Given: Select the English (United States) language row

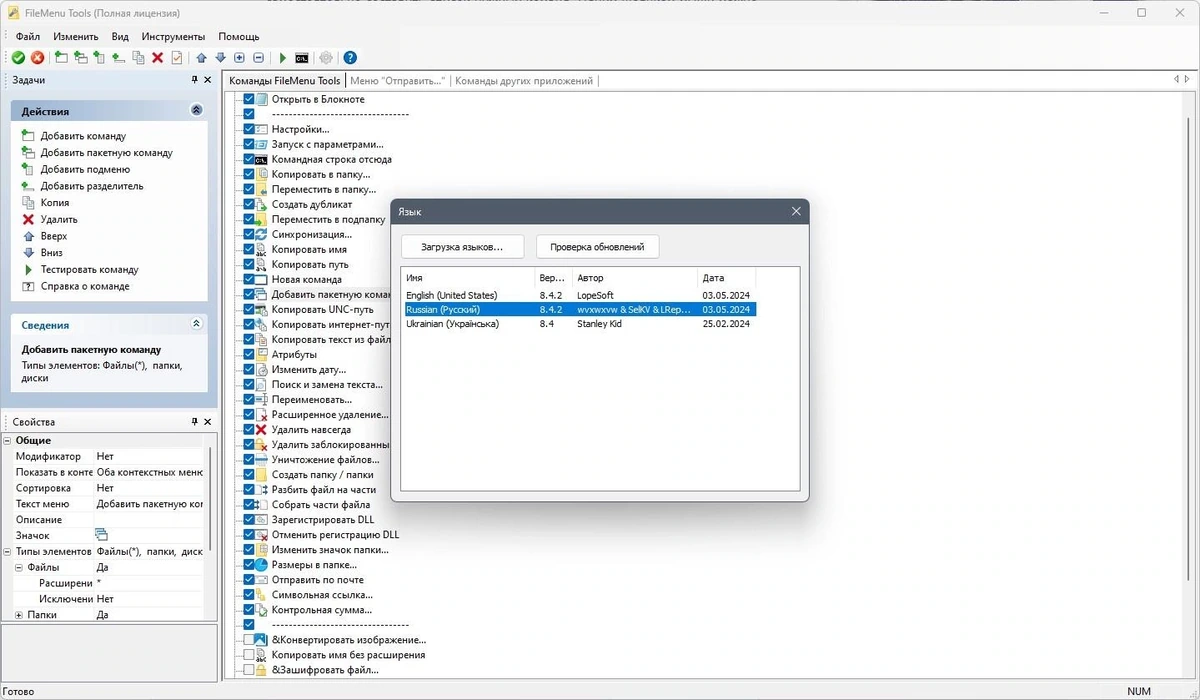Looking at the screenshot, I should coord(579,295).
